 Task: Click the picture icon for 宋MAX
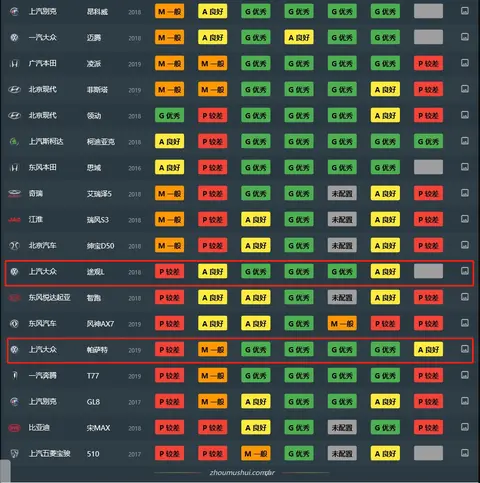(x=465, y=427)
